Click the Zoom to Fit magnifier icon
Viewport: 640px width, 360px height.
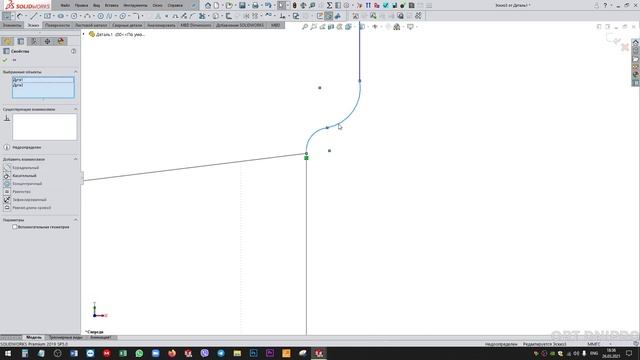[x=305, y=27]
